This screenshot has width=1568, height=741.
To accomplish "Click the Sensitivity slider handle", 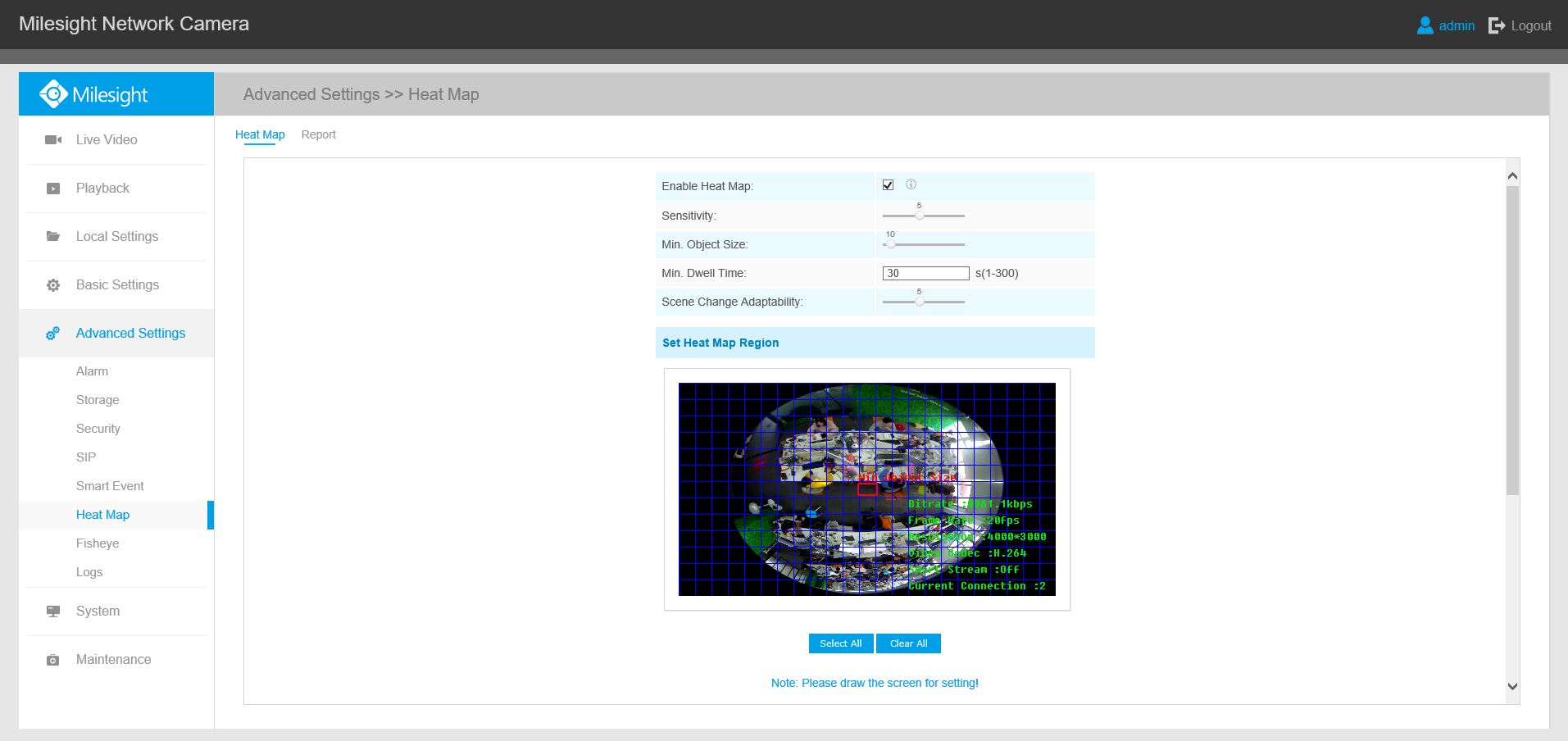I will (920, 216).
